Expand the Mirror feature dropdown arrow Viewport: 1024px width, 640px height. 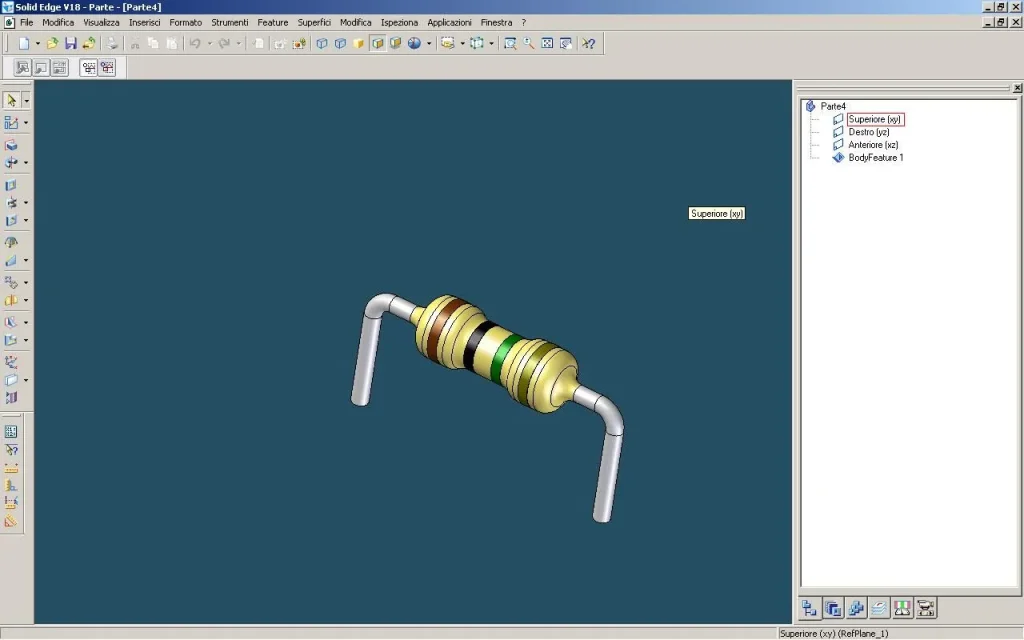click(26, 300)
